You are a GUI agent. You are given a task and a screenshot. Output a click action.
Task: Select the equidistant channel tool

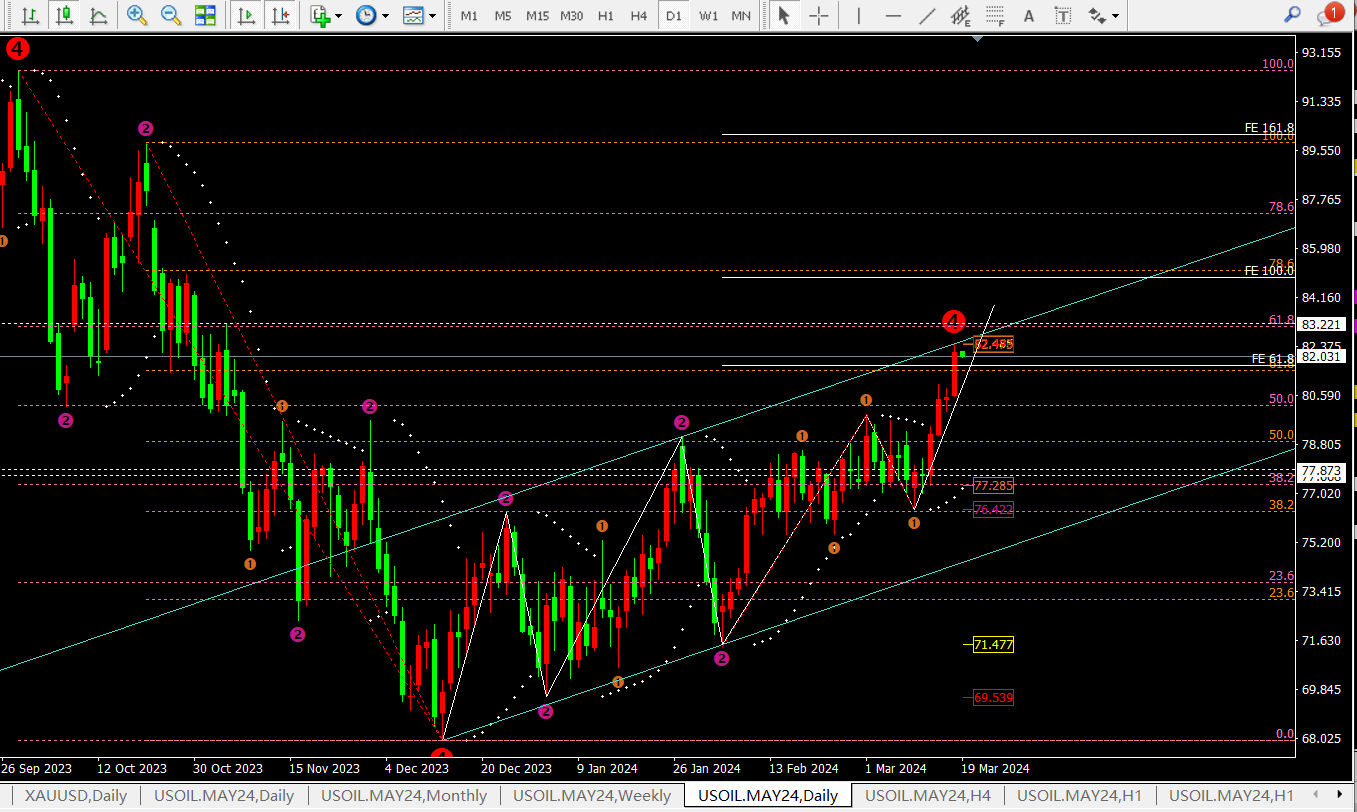[x=961, y=15]
